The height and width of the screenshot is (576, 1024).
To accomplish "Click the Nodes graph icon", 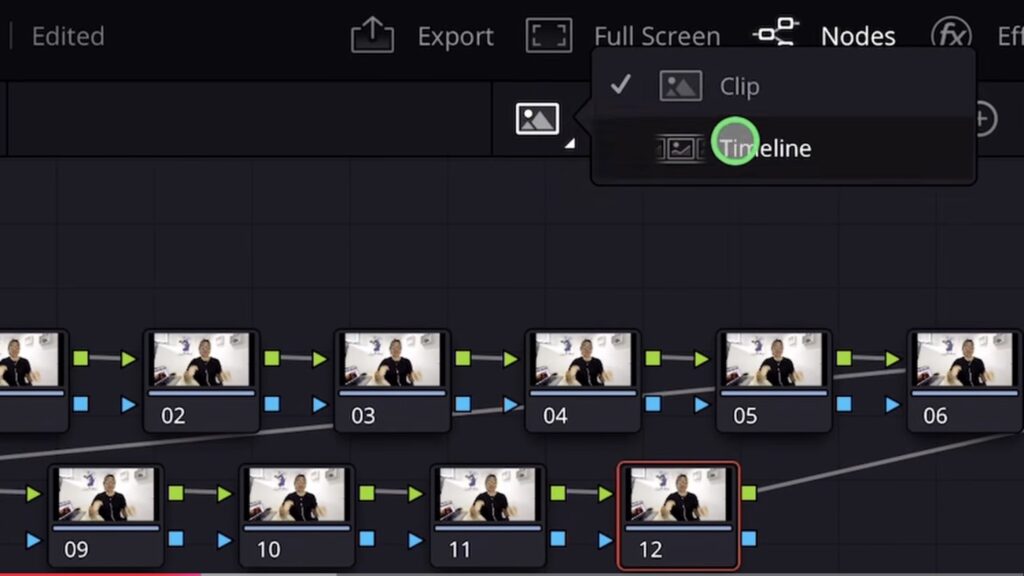I will point(775,34).
